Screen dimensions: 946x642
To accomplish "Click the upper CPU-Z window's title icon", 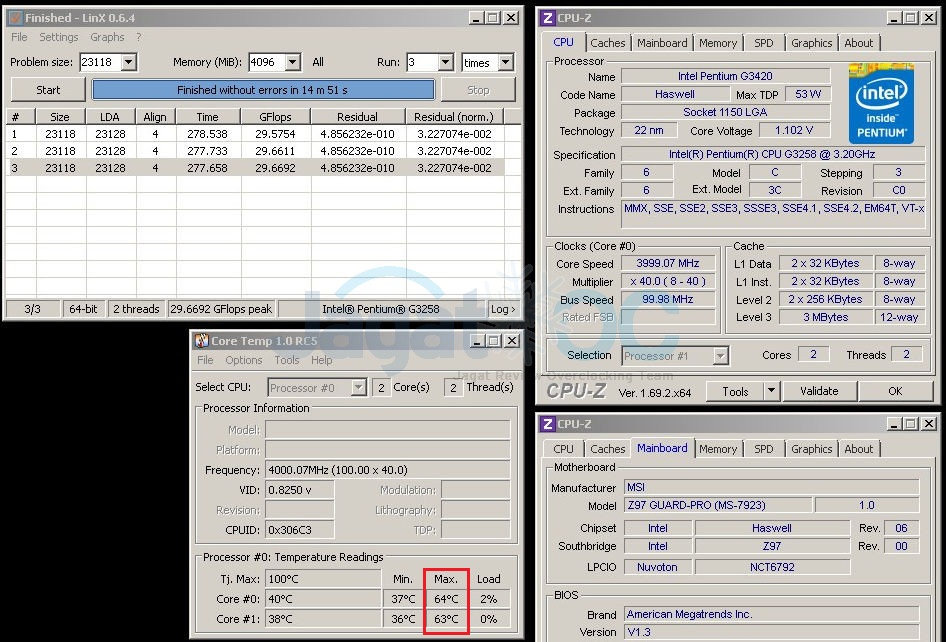I will [x=547, y=18].
